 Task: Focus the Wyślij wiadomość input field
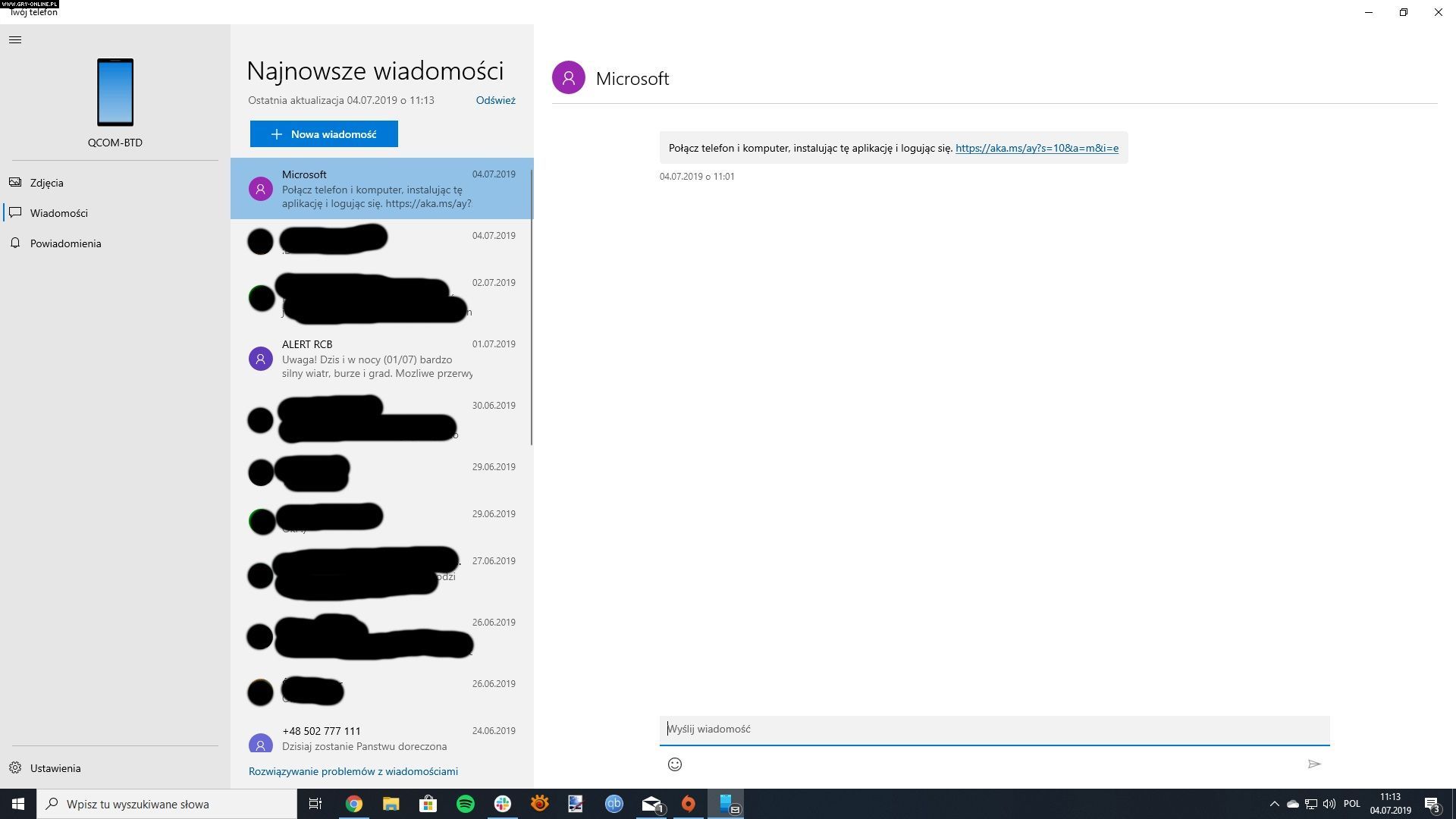(993, 730)
